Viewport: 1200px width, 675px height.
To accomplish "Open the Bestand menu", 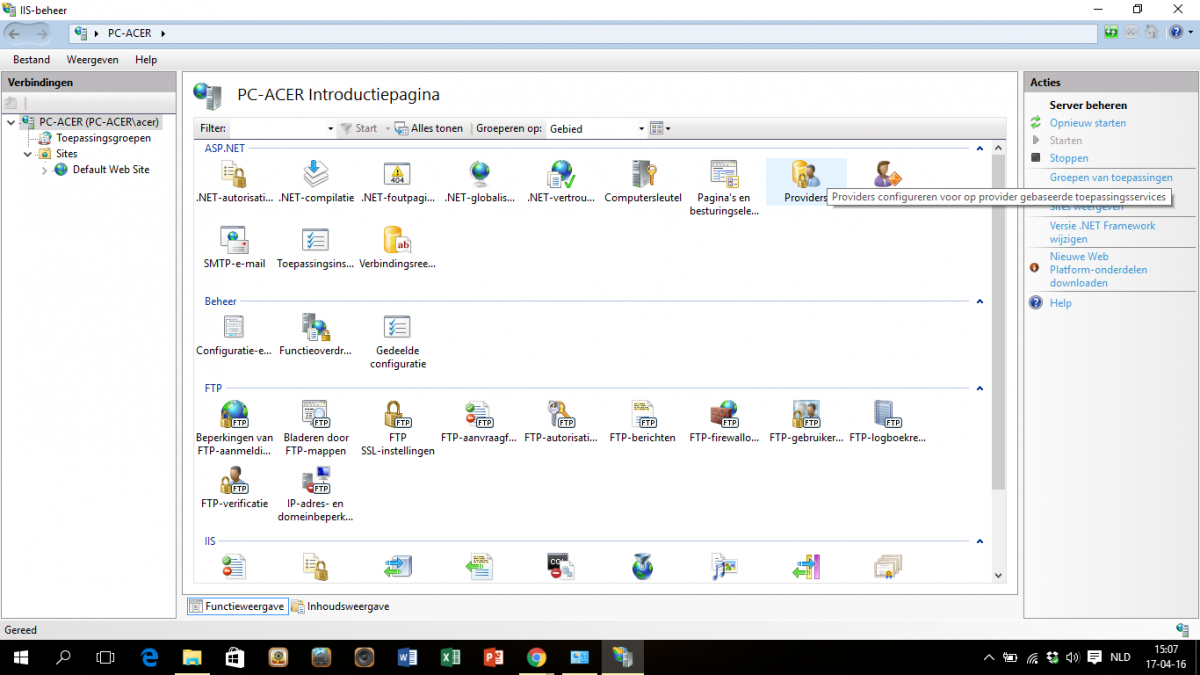I will coord(31,60).
